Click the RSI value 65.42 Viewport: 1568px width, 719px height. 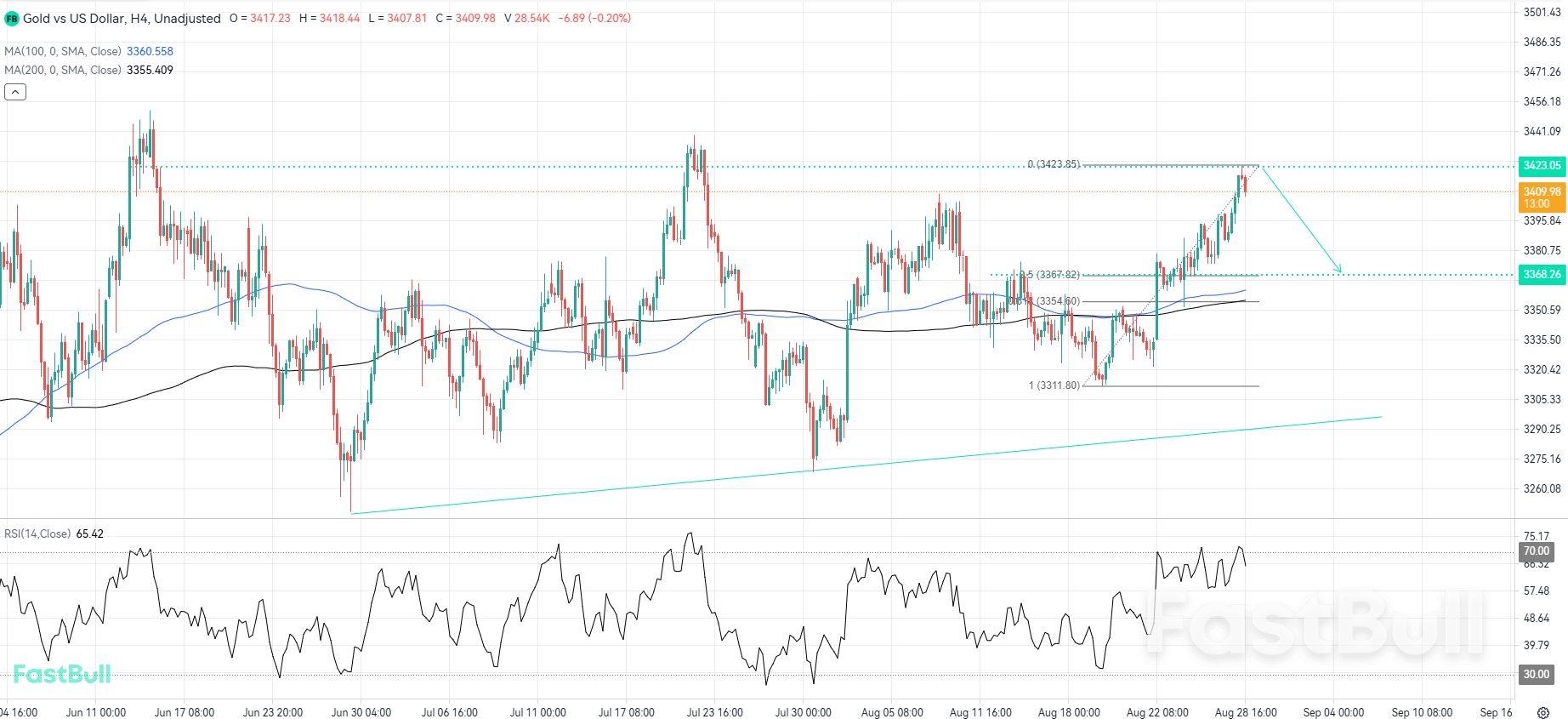(x=90, y=534)
